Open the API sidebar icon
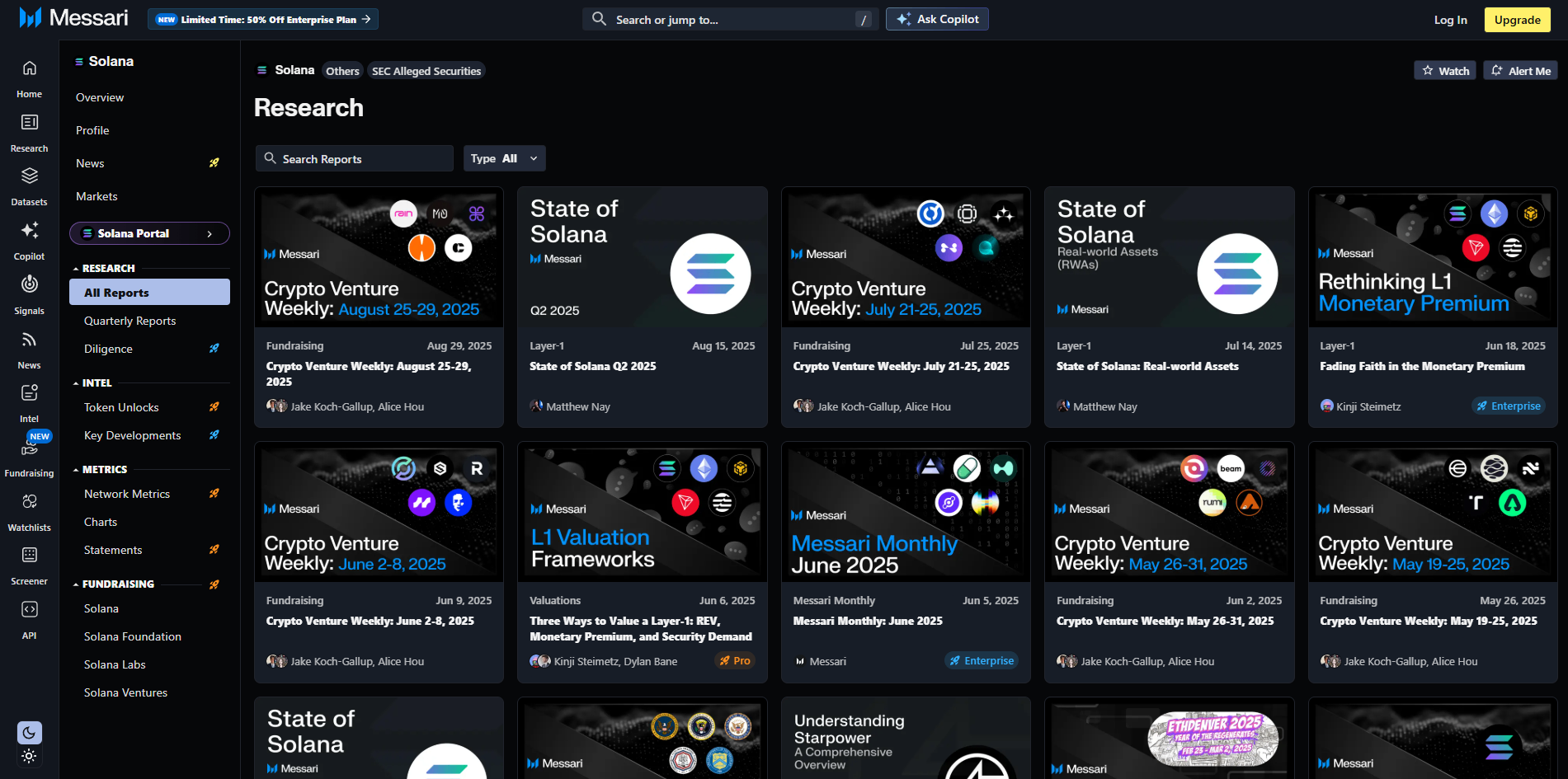 click(x=30, y=610)
